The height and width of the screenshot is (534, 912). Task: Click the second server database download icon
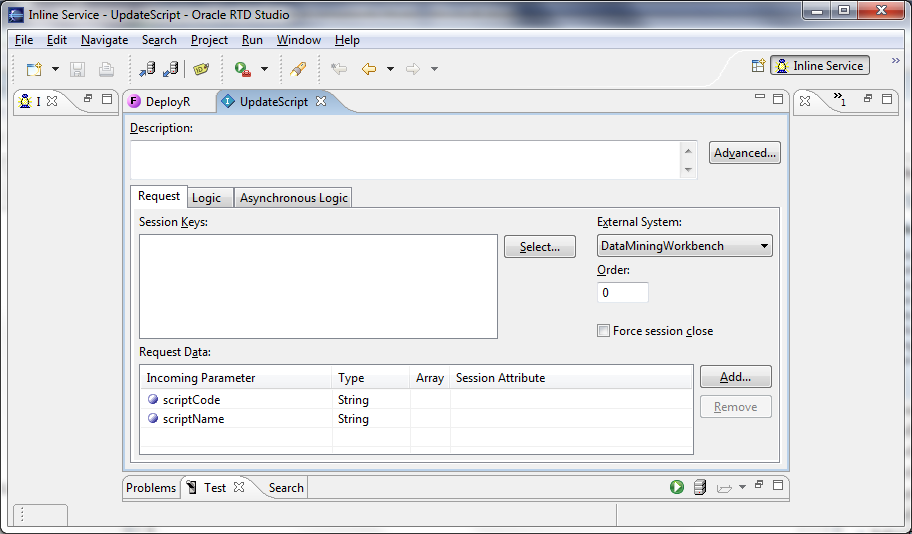pos(170,69)
